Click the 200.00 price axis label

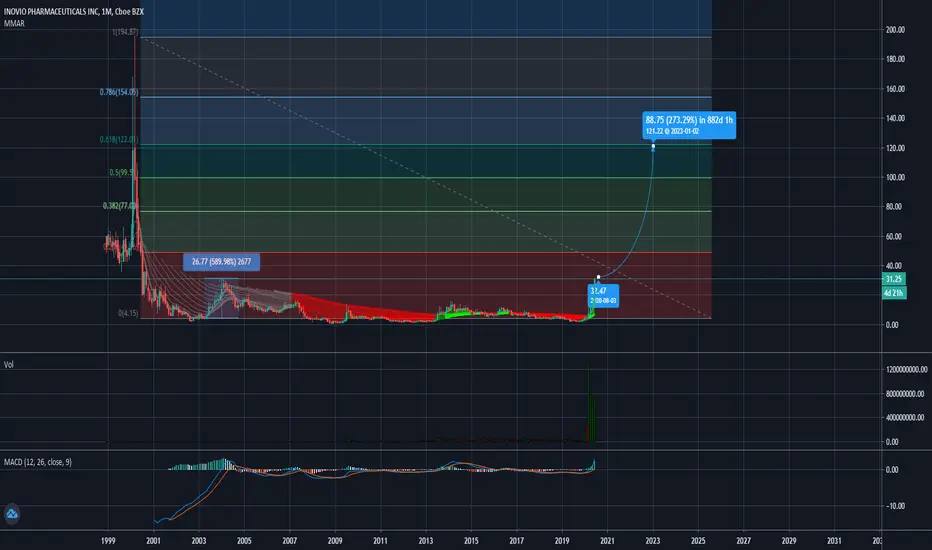click(x=895, y=30)
